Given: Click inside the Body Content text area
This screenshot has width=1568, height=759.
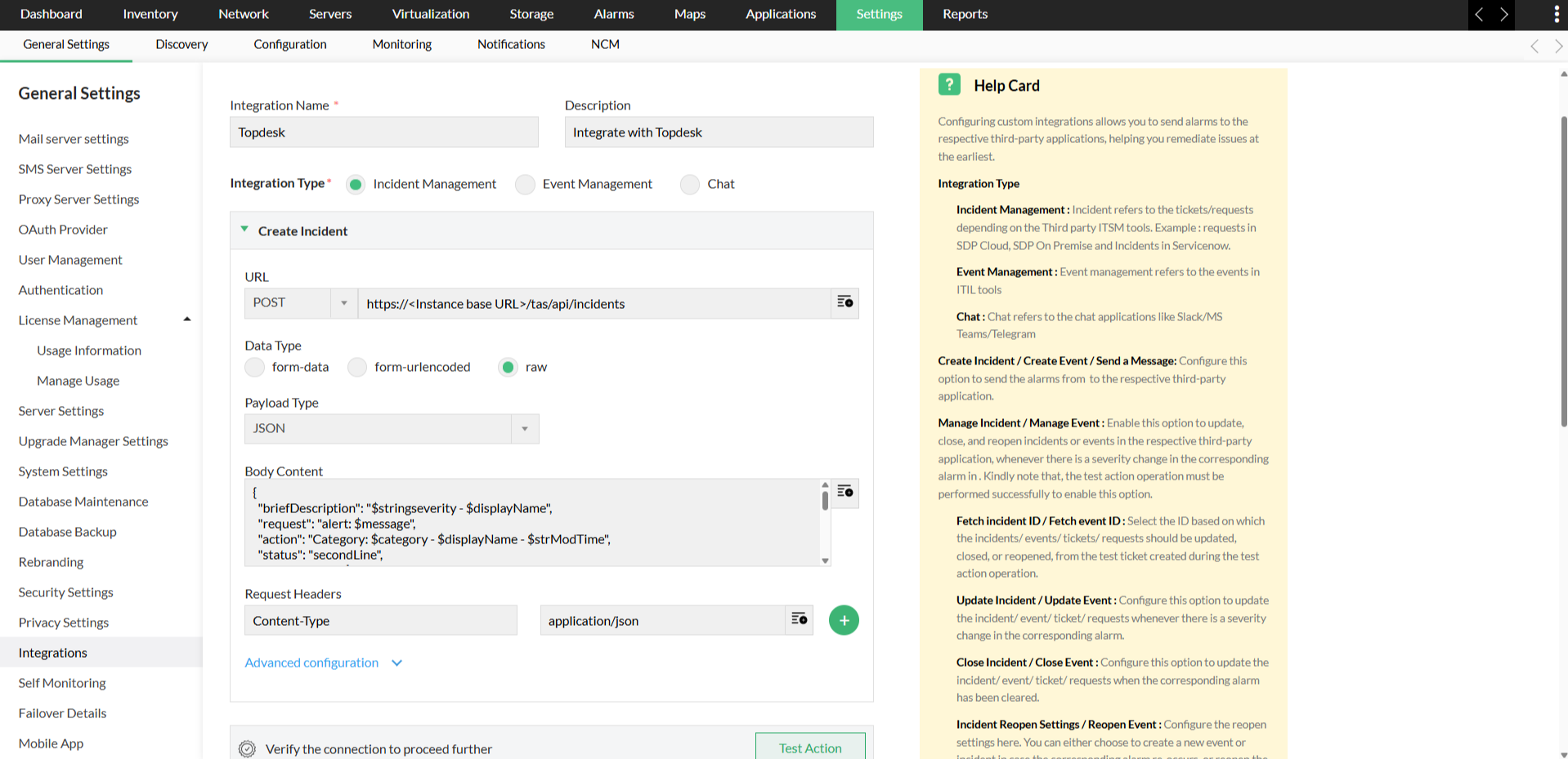Looking at the screenshot, I should [x=532, y=523].
